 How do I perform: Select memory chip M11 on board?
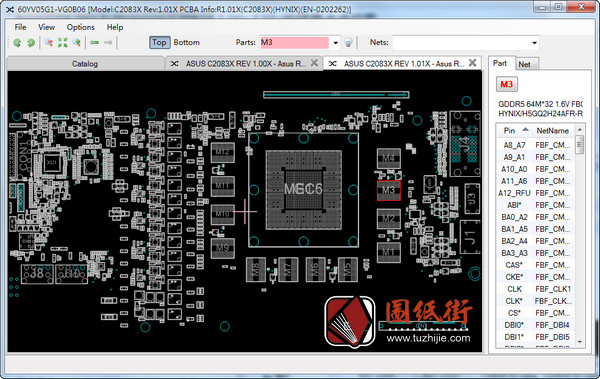tap(222, 186)
